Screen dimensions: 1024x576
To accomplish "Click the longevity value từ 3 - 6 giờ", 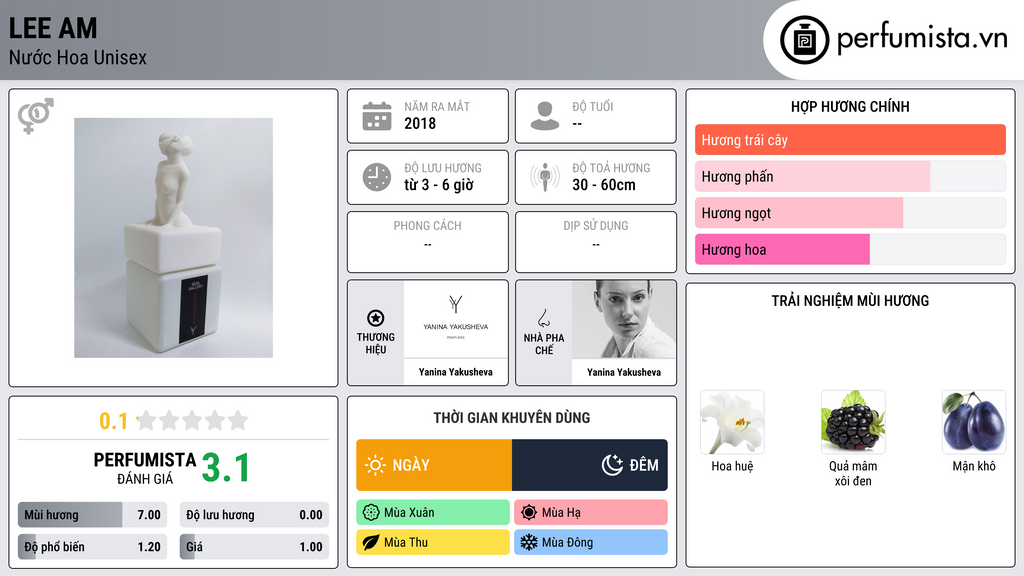I will click(438, 185).
